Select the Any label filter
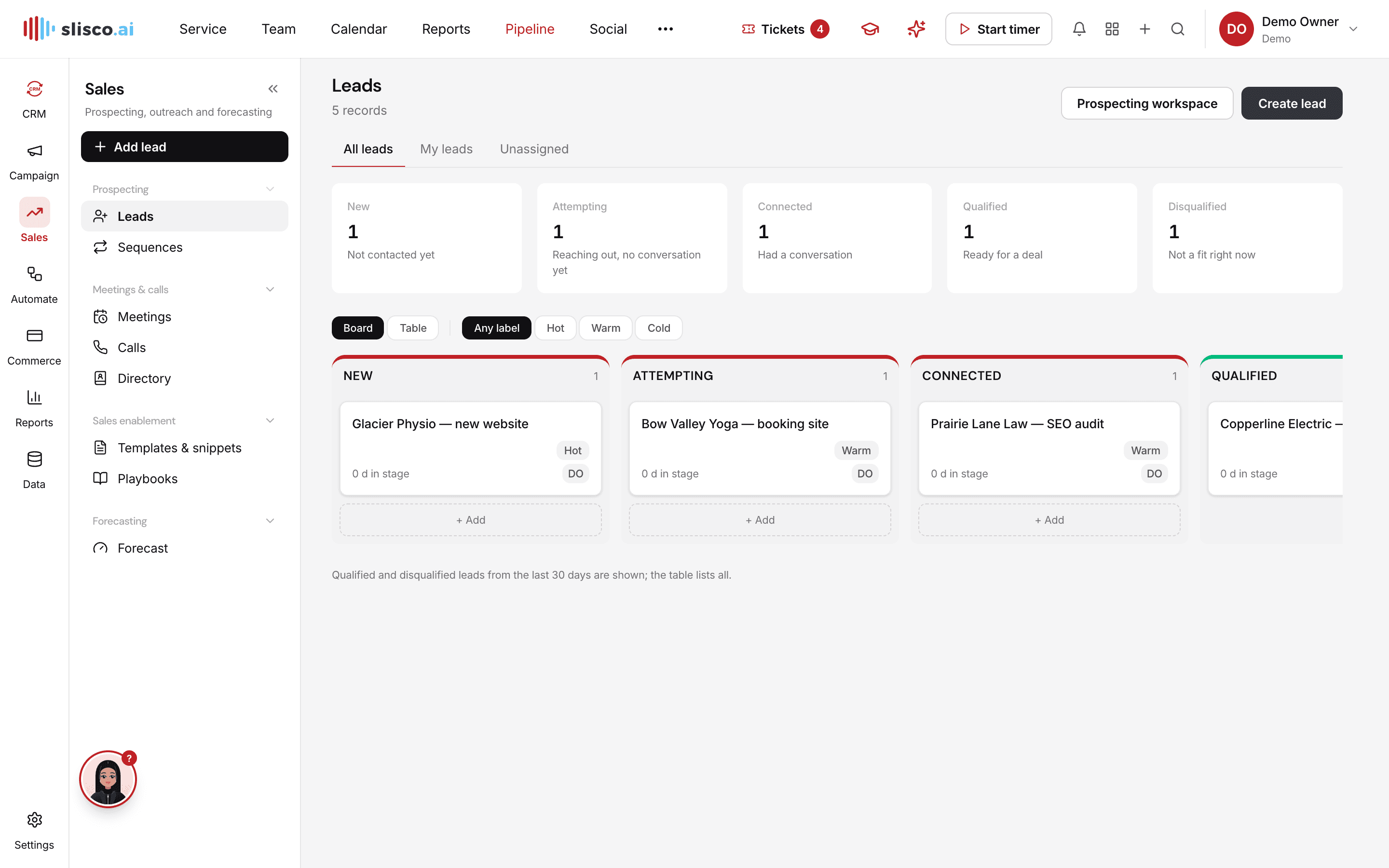The width and height of the screenshot is (1389, 868). pos(496,328)
